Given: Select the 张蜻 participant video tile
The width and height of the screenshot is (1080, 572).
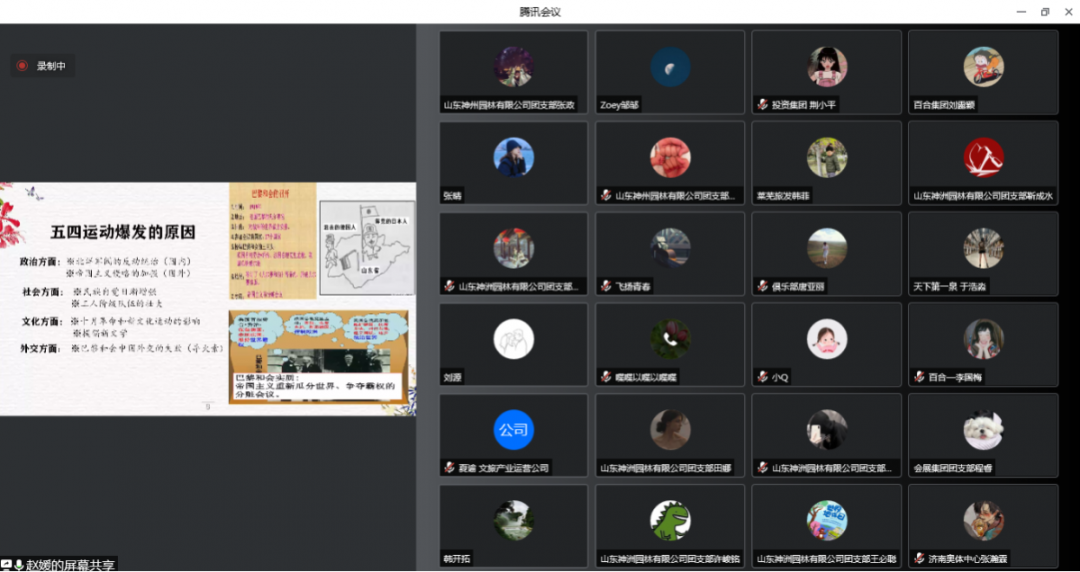Looking at the screenshot, I should pos(514,163).
